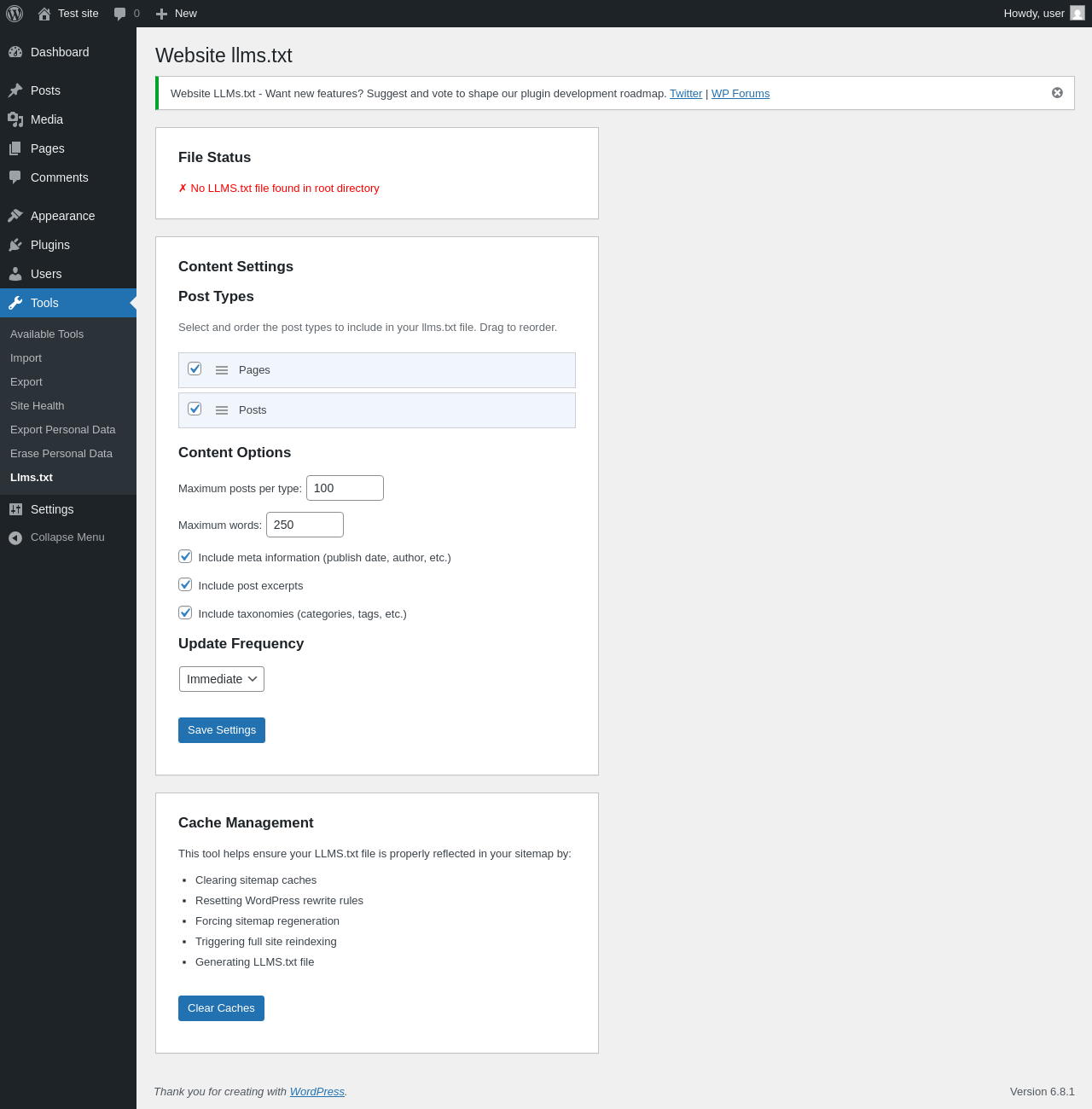Click the Comments icon in sidebar
The height and width of the screenshot is (1109, 1092).
click(15, 177)
